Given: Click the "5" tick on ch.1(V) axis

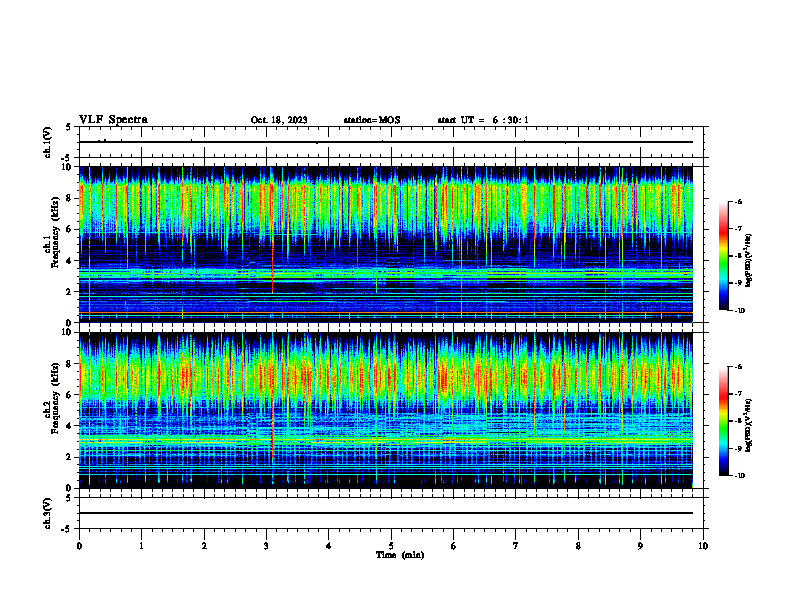Looking at the screenshot, I should click(x=69, y=127).
